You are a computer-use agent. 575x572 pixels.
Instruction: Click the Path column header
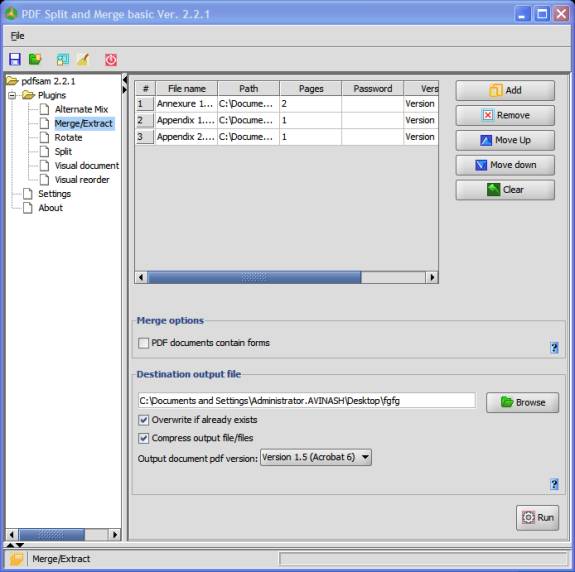coord(248,88)
